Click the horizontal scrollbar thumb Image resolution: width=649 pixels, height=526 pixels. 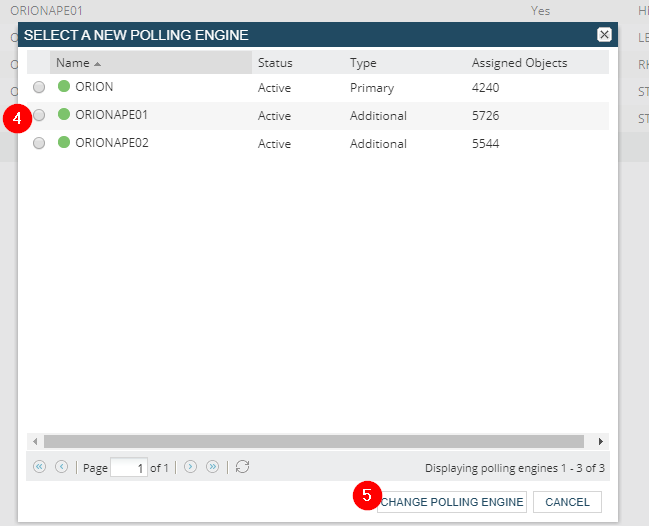(314, 442)
